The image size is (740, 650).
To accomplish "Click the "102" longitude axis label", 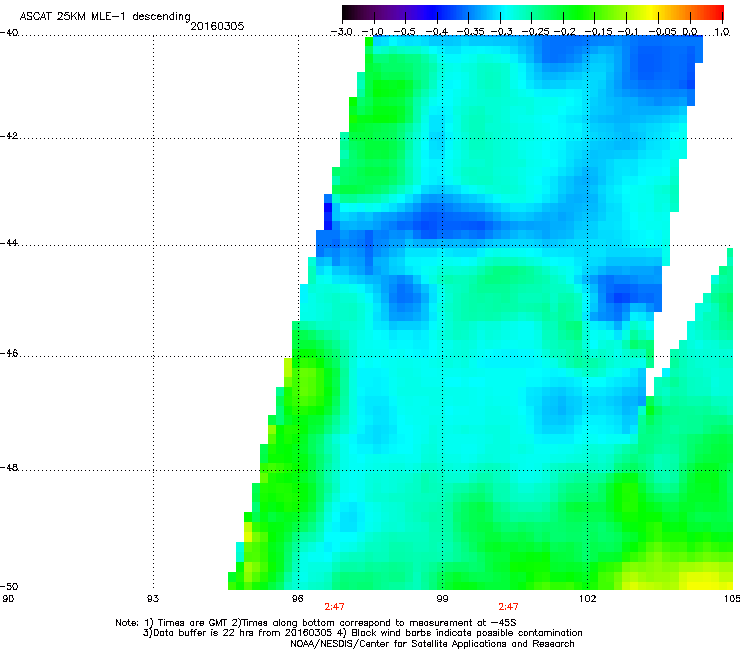I will (588, 599).
